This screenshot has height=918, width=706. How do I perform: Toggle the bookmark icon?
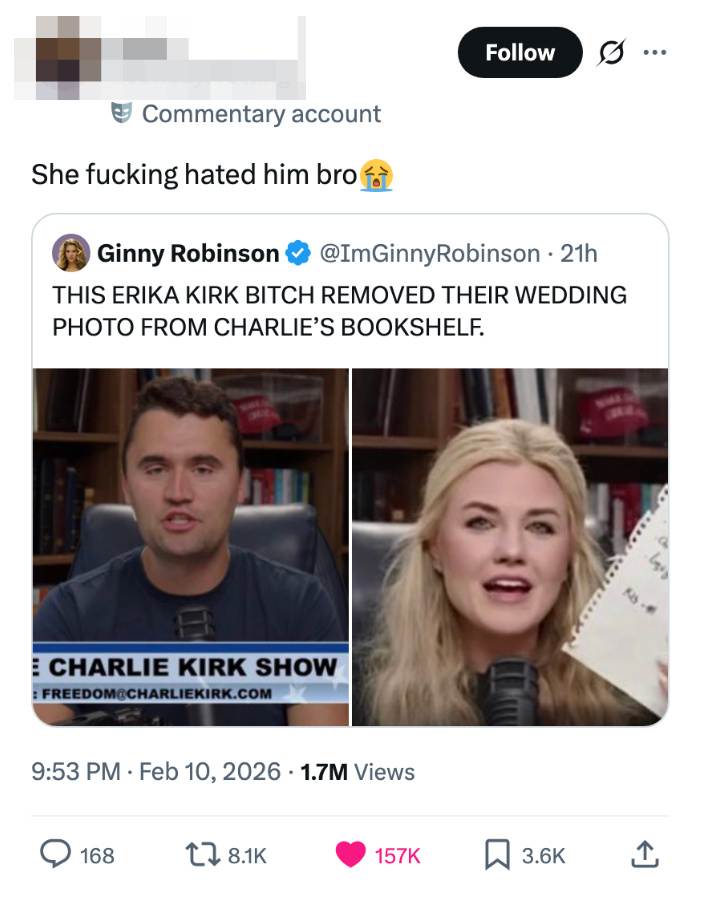(497, 854)
